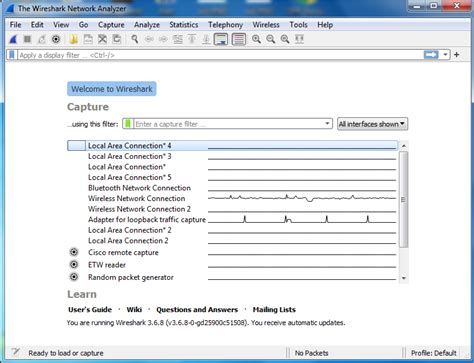The height and width of the screenshot is (363, 474).
Task: Select Wireless Network Connection 2 interface
Action: (x=232, y=209)
